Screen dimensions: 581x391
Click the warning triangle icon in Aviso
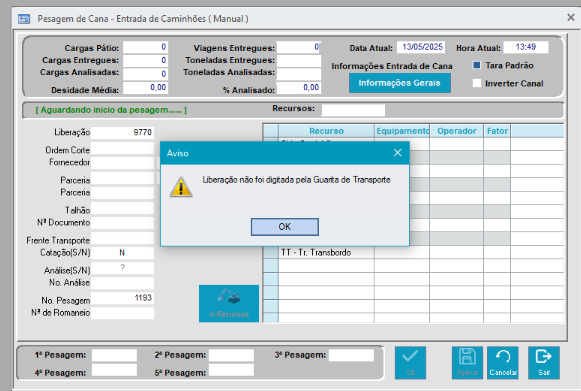point(181,187)
